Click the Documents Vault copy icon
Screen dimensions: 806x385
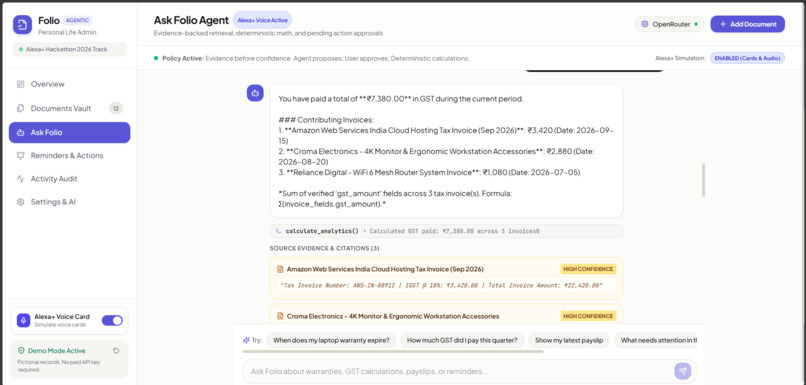tap(21, 108)
